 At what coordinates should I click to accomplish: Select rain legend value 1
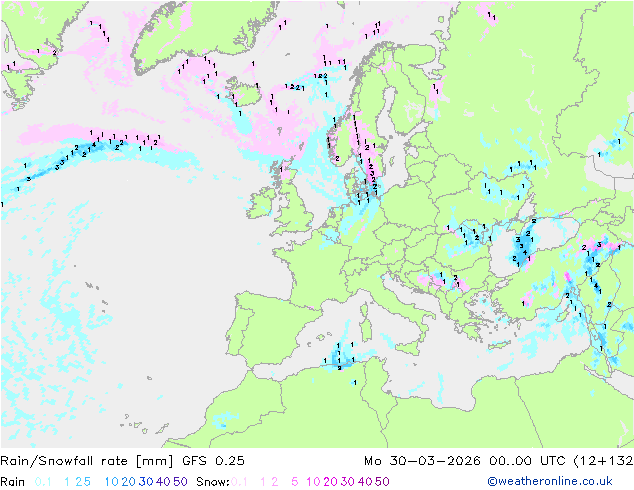67,482
